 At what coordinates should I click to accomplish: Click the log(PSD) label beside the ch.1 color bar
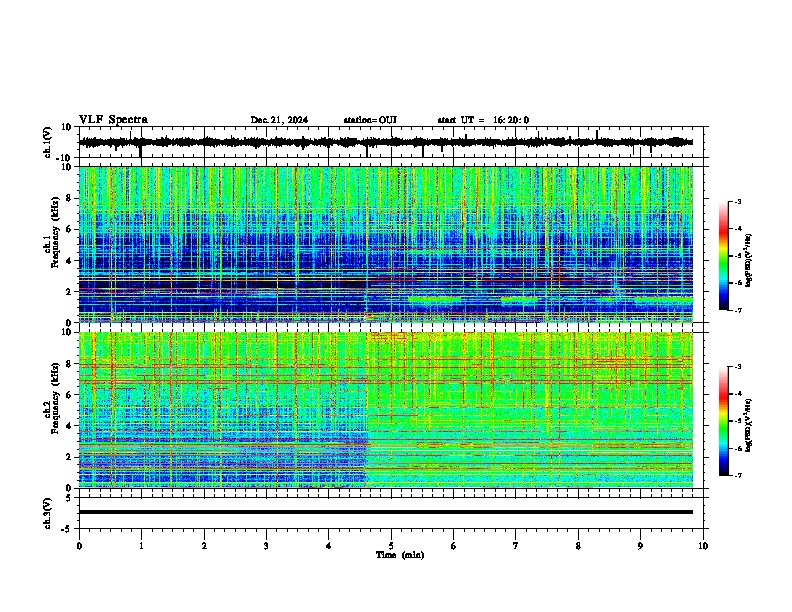pyautogui.click(x=749, y=260)
